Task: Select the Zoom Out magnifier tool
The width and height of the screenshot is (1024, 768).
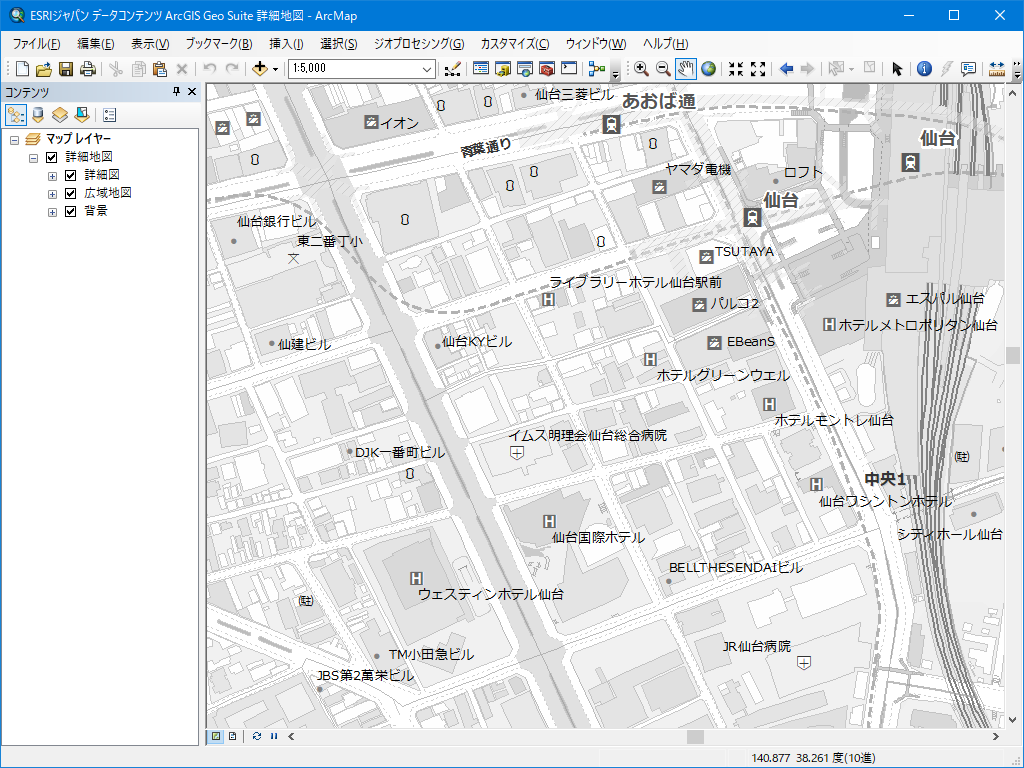Action: pos(663,69)
